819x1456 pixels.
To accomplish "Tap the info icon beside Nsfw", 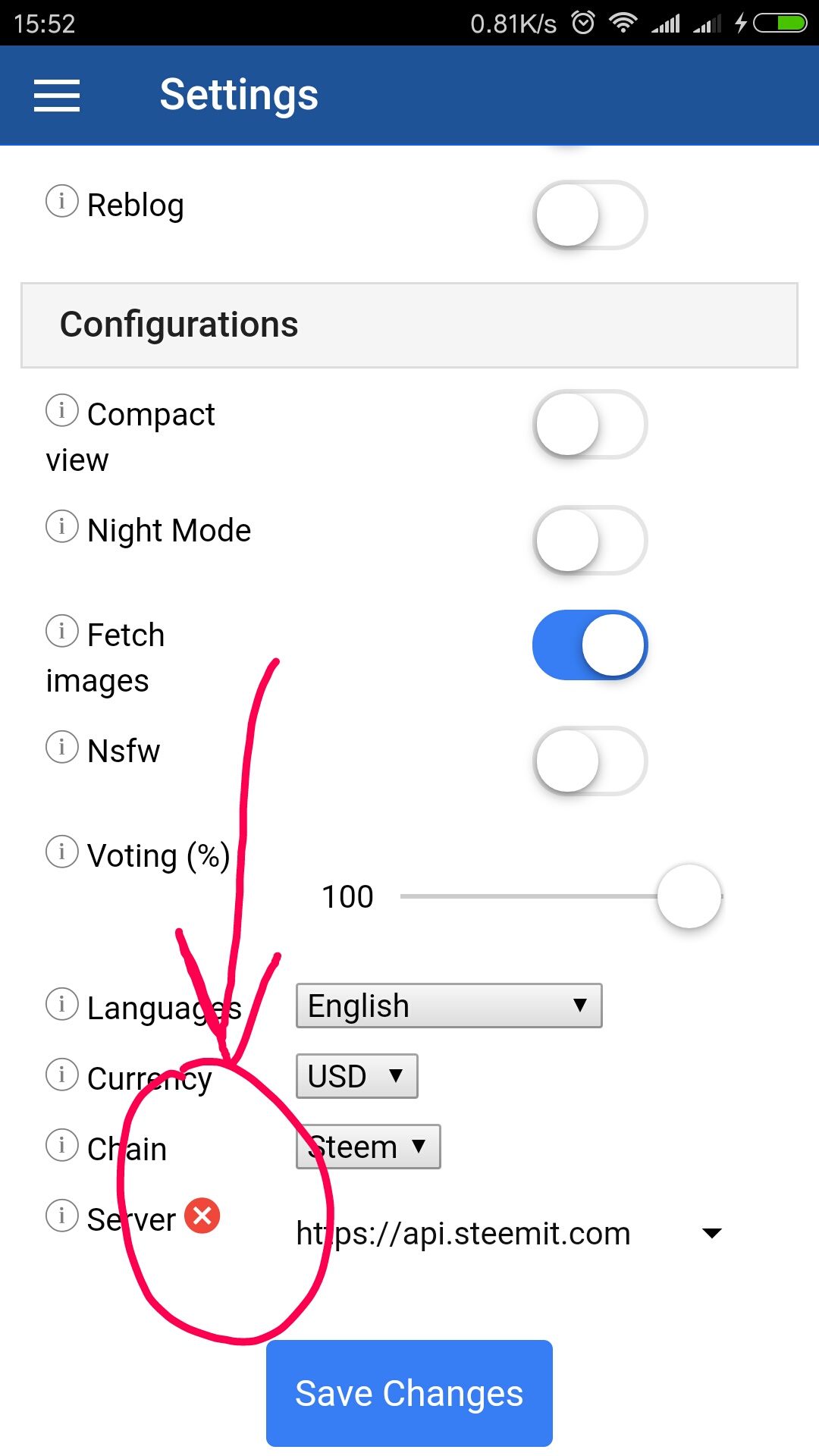I will pos(62,747).
